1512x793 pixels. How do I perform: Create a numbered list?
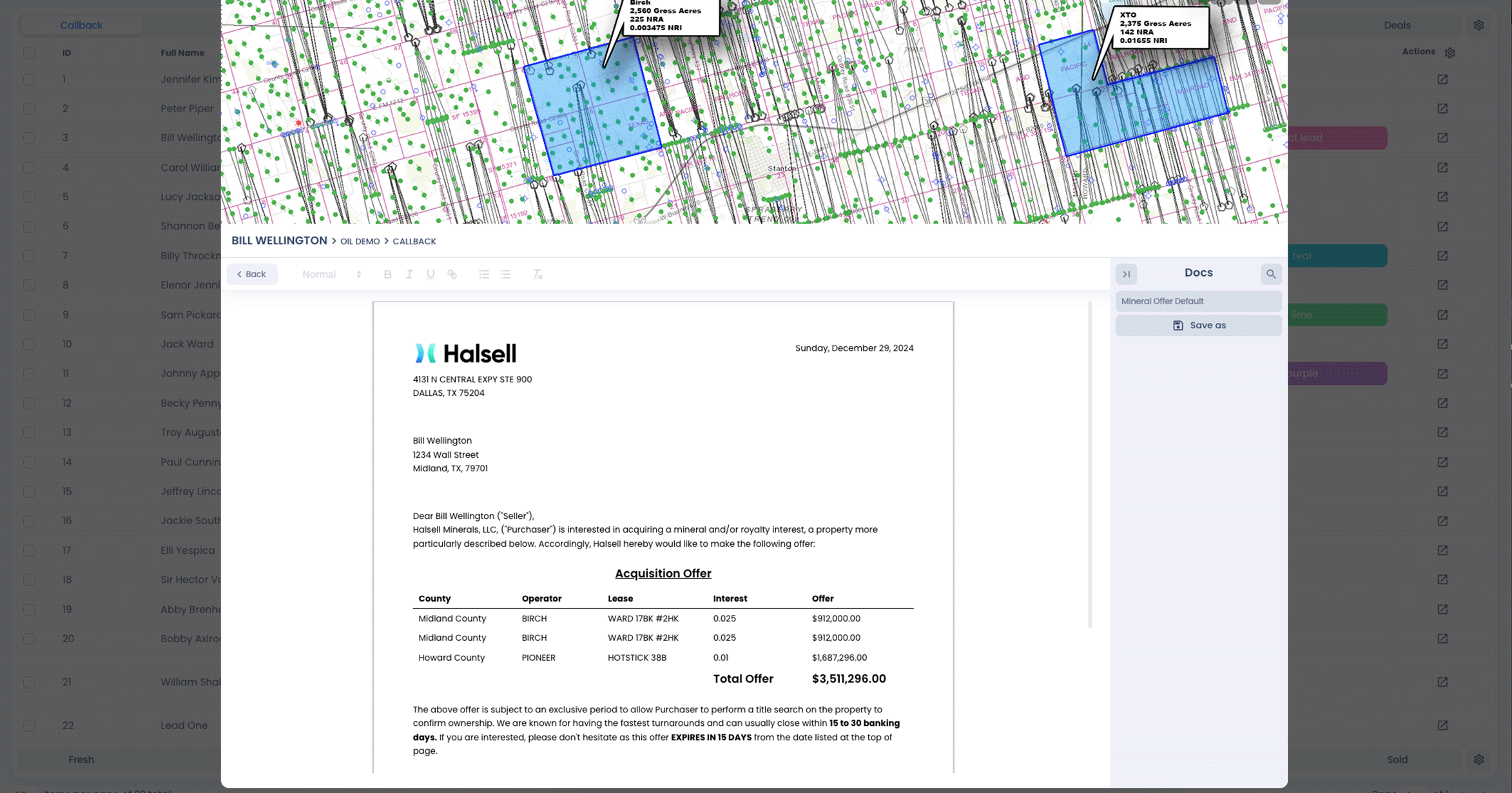484,274
